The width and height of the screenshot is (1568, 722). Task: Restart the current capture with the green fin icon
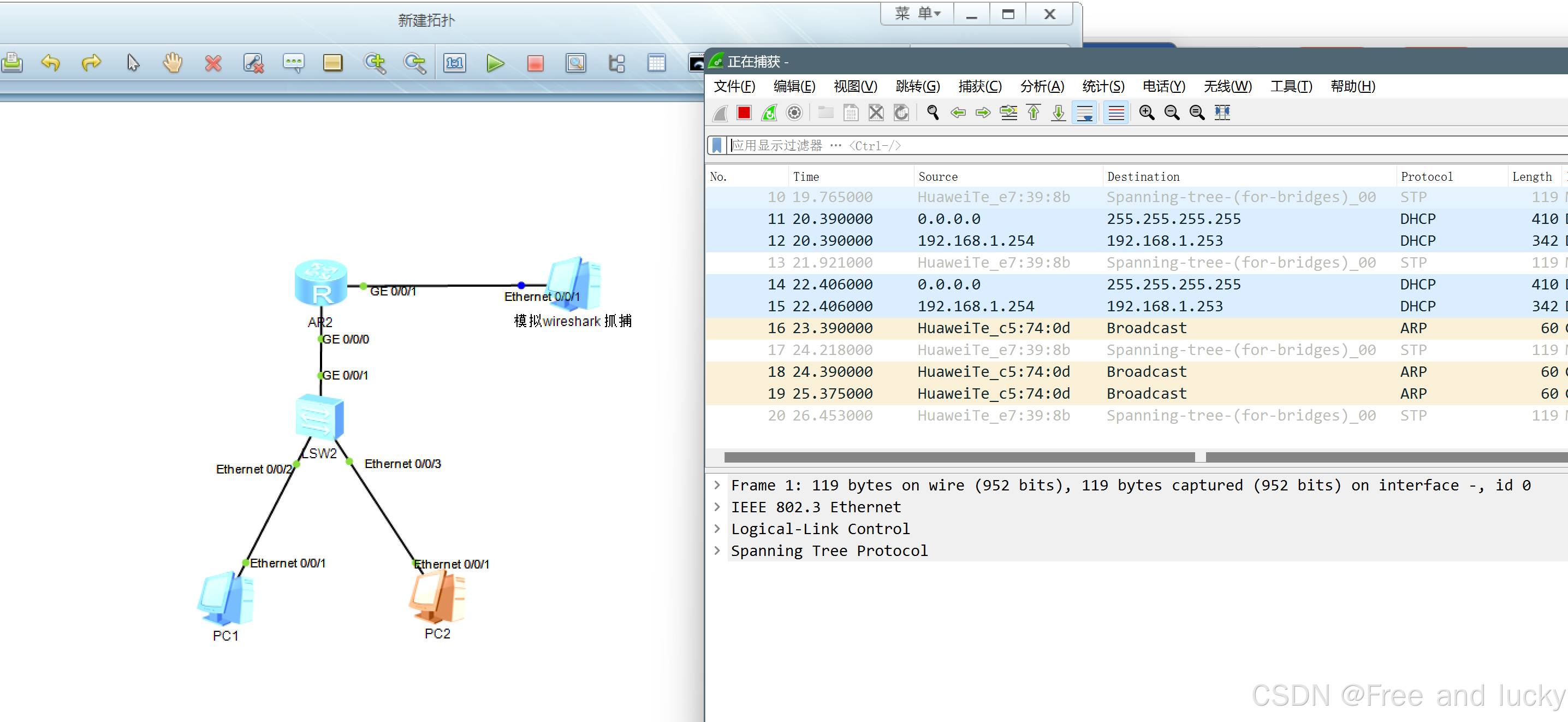point(769,113)
